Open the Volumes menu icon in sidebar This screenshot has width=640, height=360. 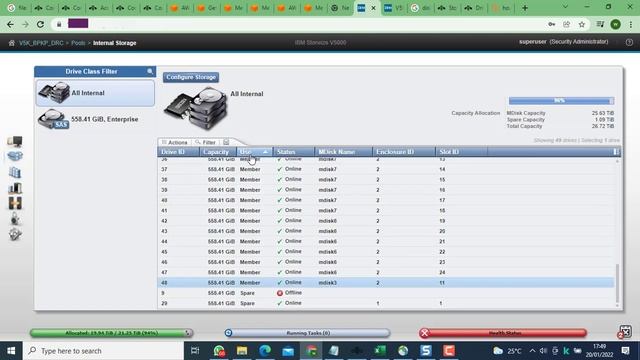[x=15, y=172]
